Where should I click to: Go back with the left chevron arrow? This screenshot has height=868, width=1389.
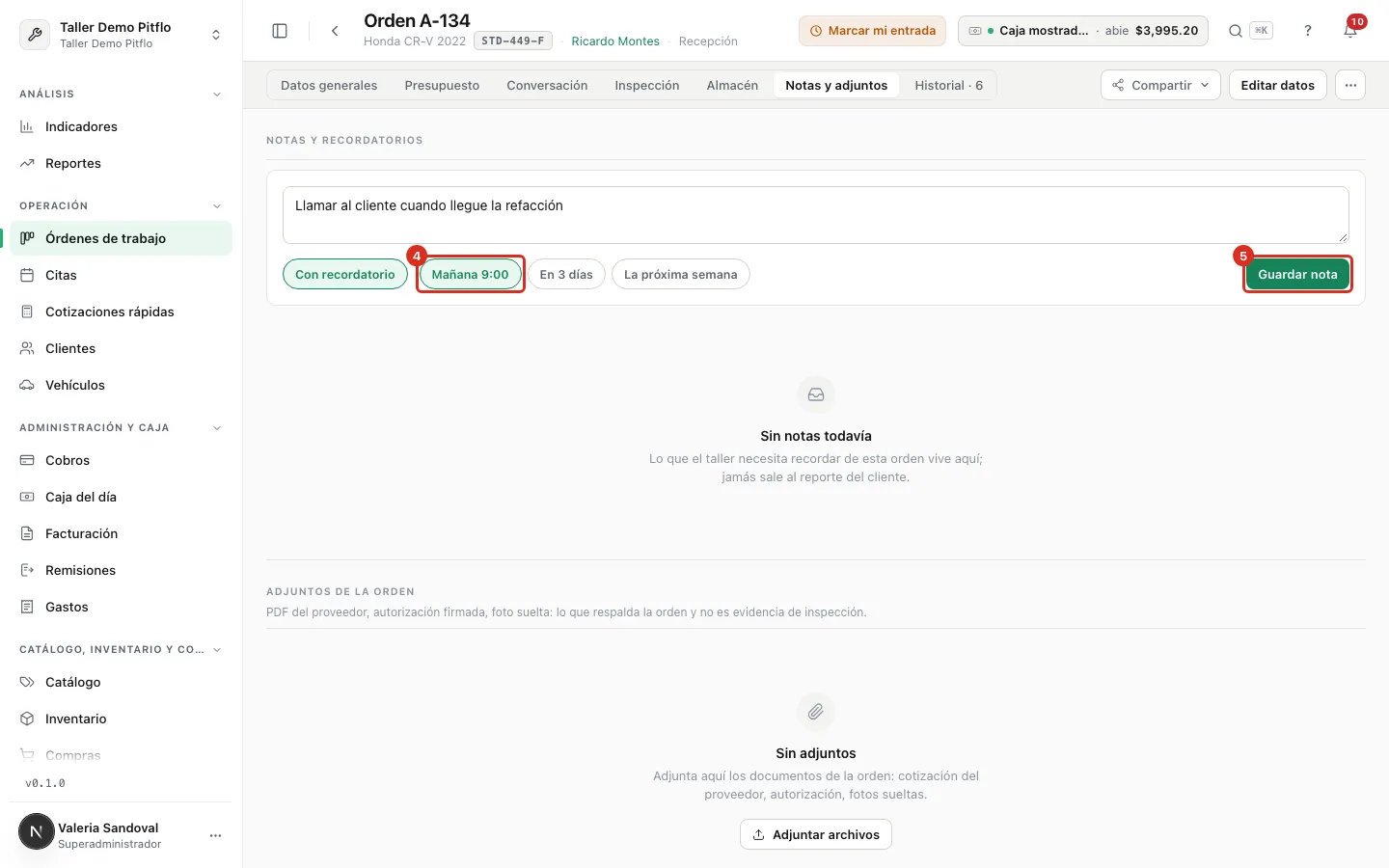335,31
